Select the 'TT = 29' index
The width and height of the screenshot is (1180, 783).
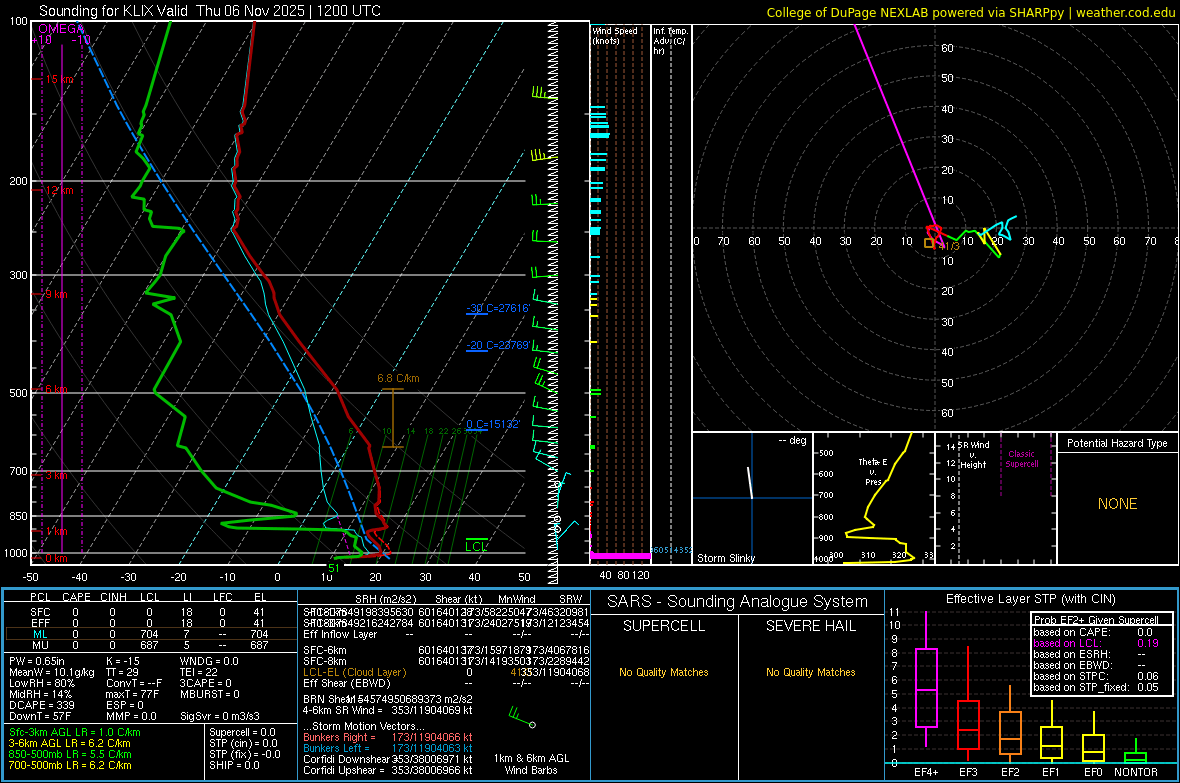coord(122,672)
